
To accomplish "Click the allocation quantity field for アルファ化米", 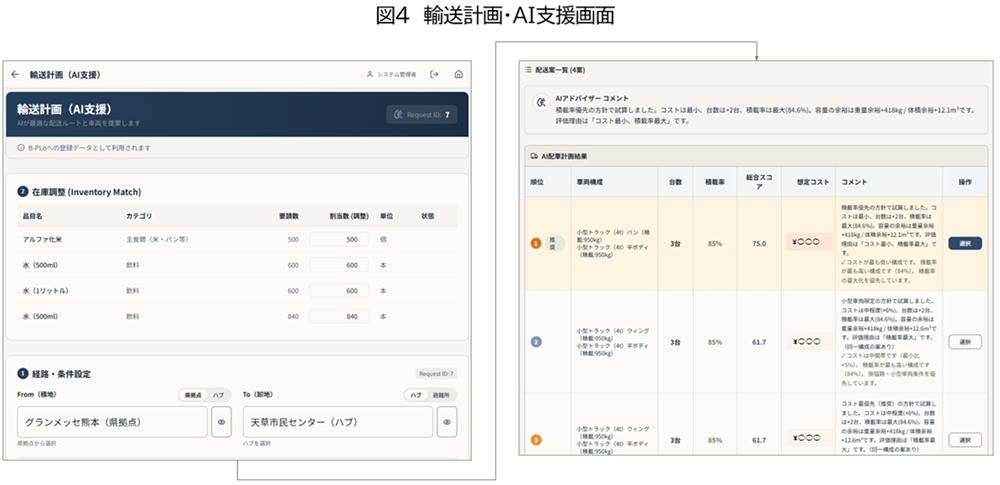I will 339,240.
